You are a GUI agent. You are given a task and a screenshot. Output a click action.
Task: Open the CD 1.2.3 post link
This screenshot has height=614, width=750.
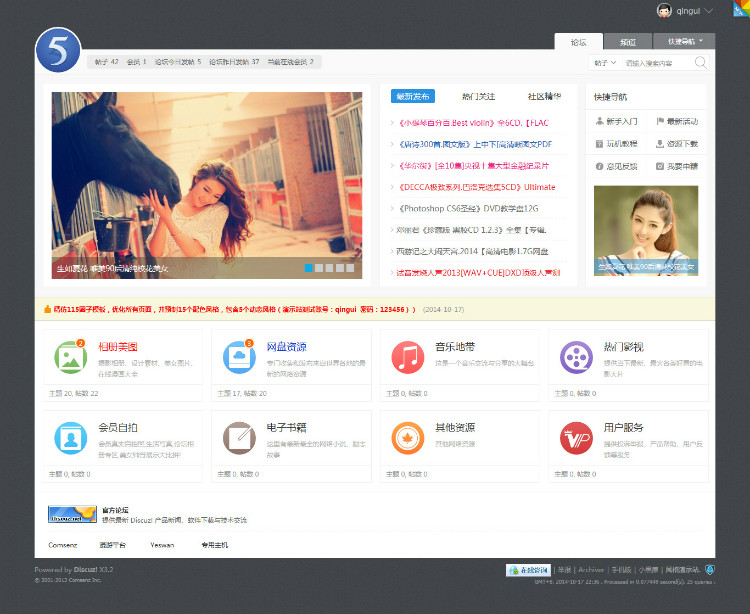(x=471, y=230)
